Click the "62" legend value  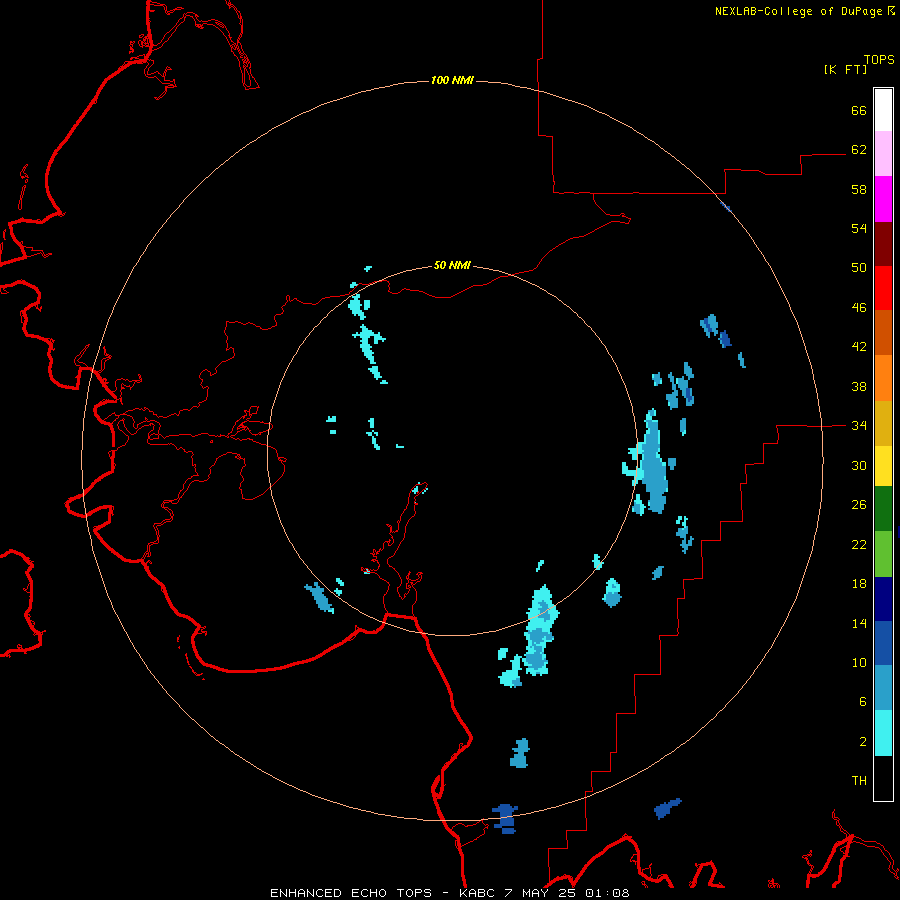coord(859,149)
